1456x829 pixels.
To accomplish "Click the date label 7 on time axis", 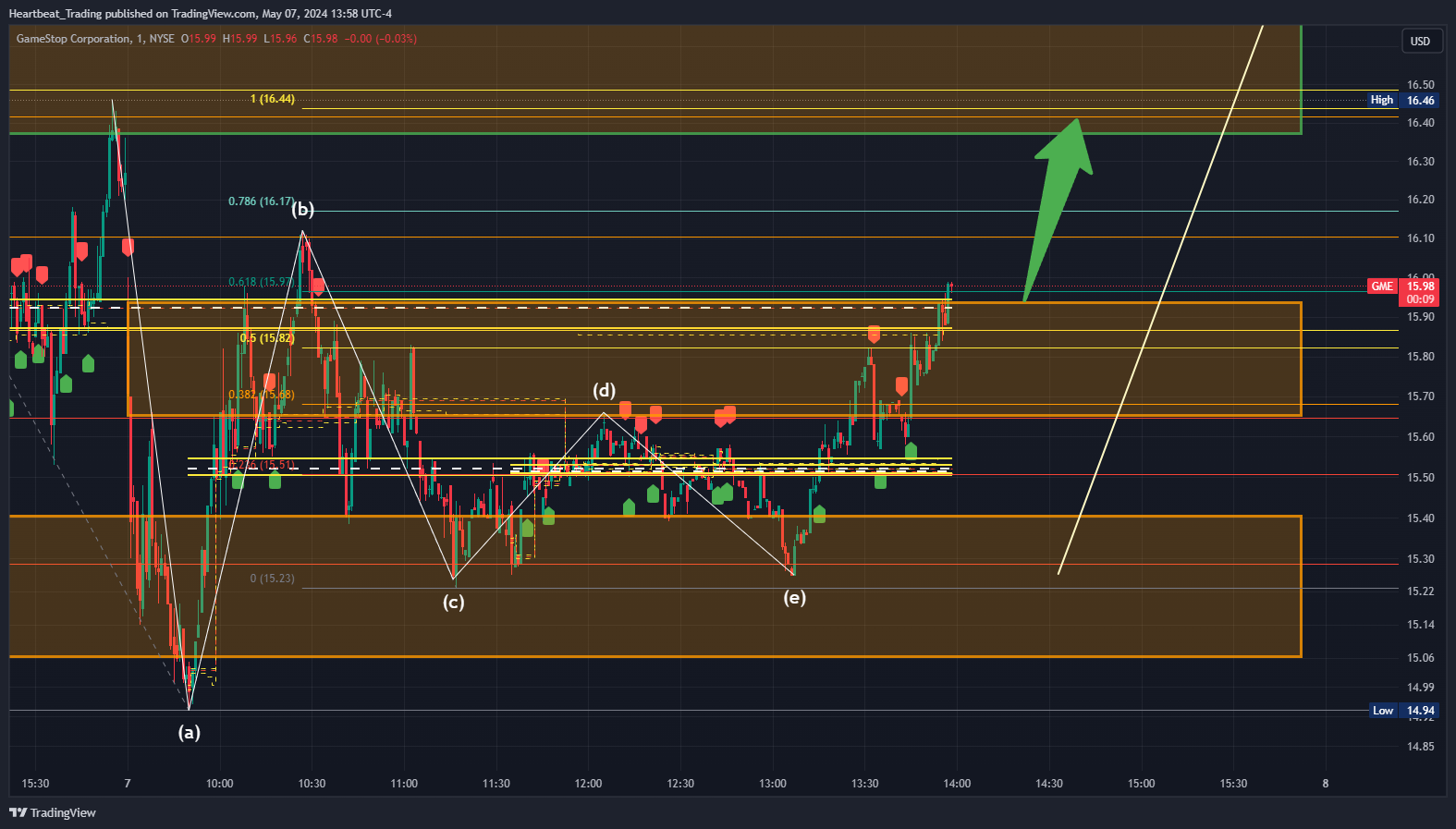I will click(128, 784).
